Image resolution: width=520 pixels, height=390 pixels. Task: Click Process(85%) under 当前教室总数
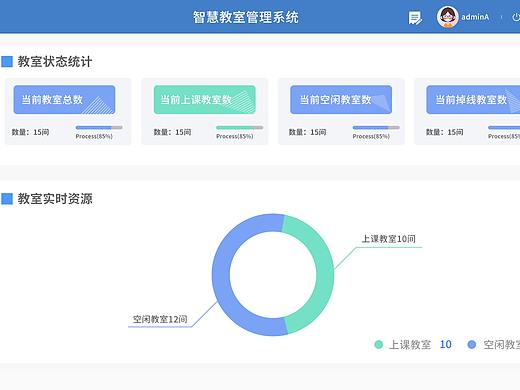pyautogui.click(x=94, y=136)
